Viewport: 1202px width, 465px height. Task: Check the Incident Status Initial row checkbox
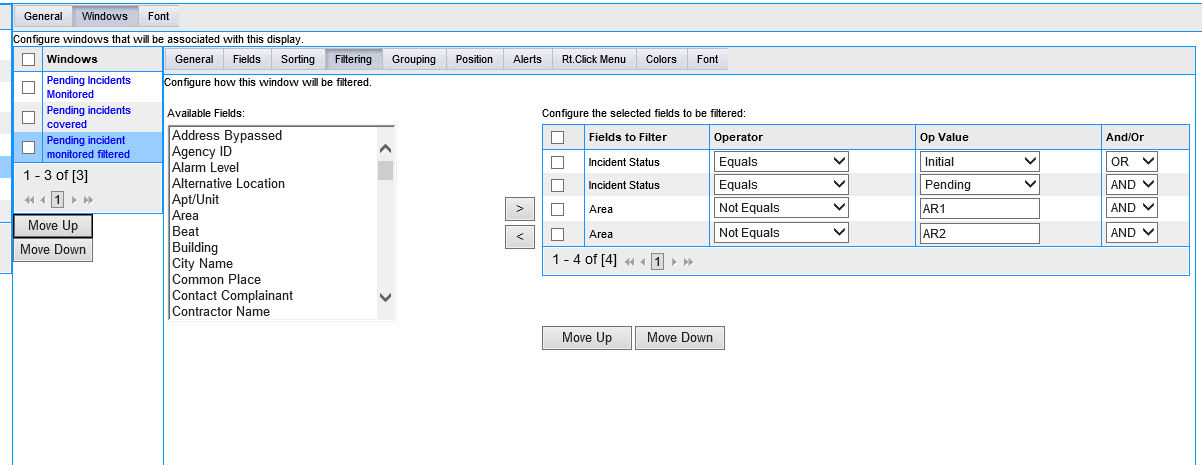pyautogui.click(x=558, y=162)
